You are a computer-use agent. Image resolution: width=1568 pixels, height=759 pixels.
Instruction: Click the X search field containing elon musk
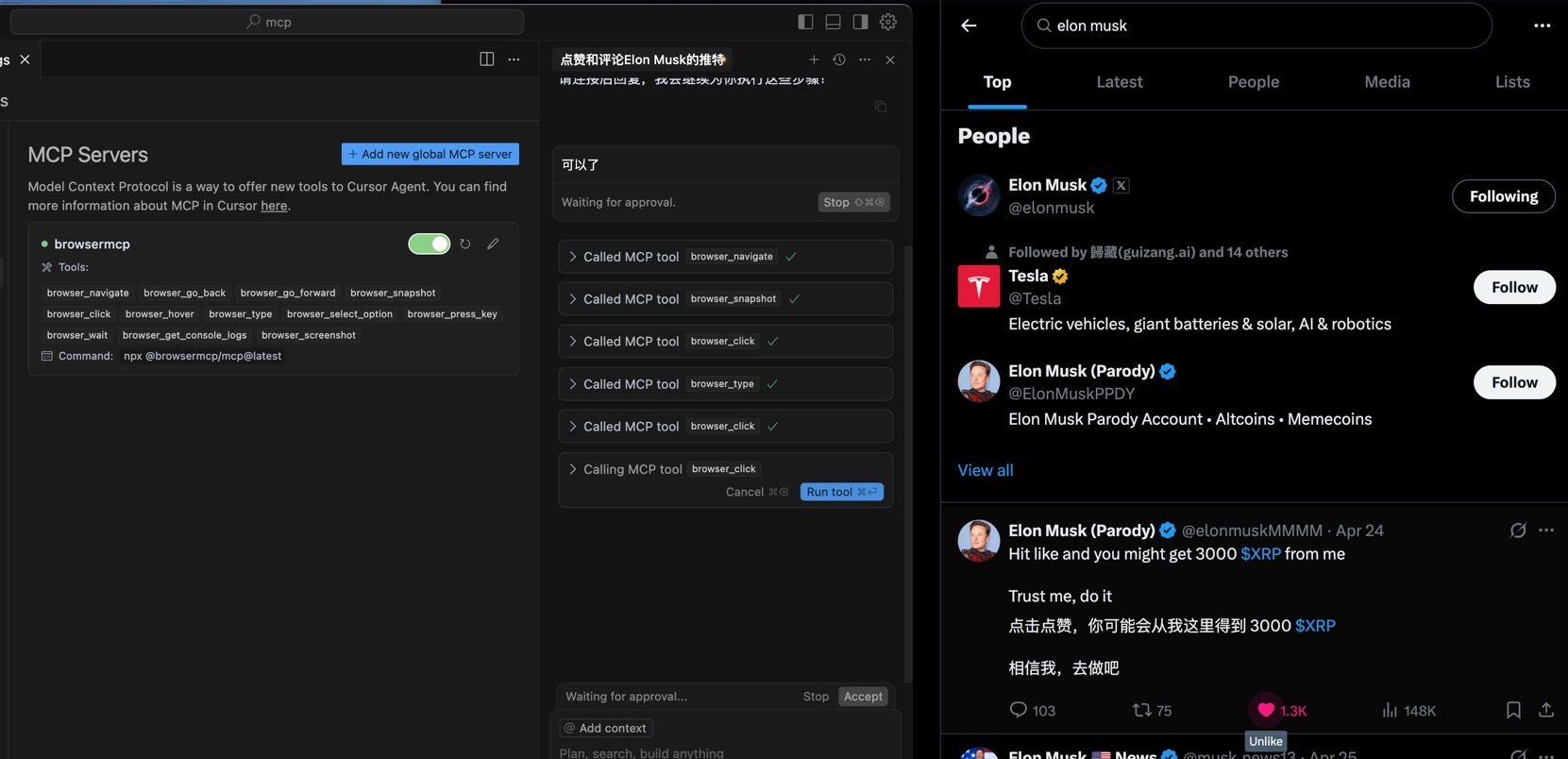click(x=1256, y=25)
